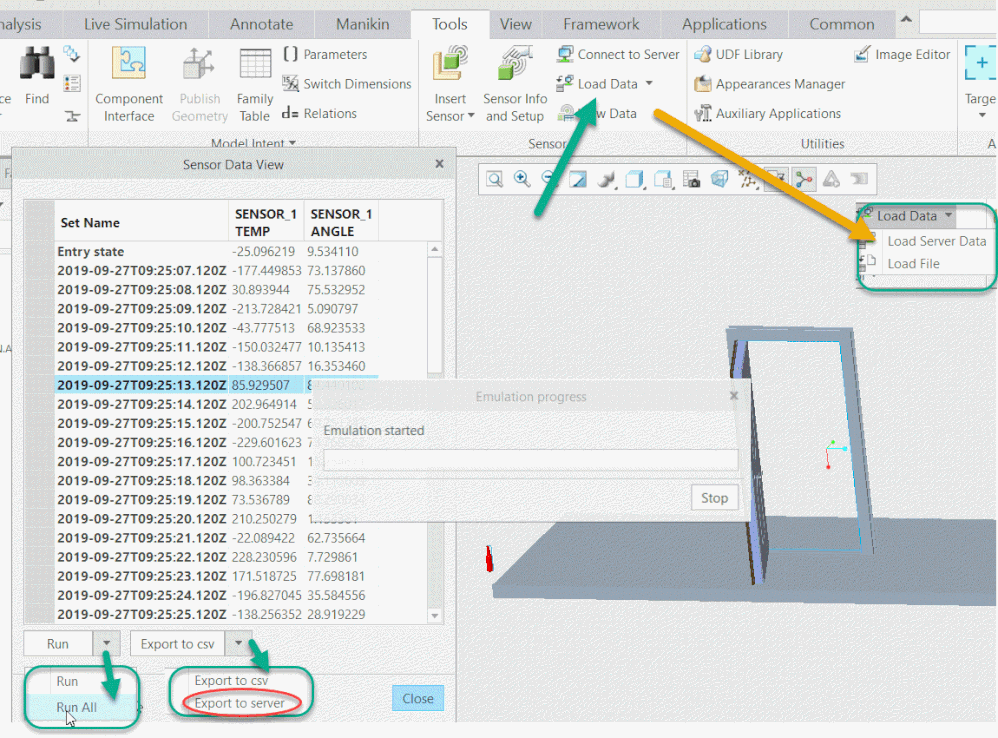The height and width of the screenshot is (738, 998).
Task: Switch to the Common tab
Action: click(841, 24)
